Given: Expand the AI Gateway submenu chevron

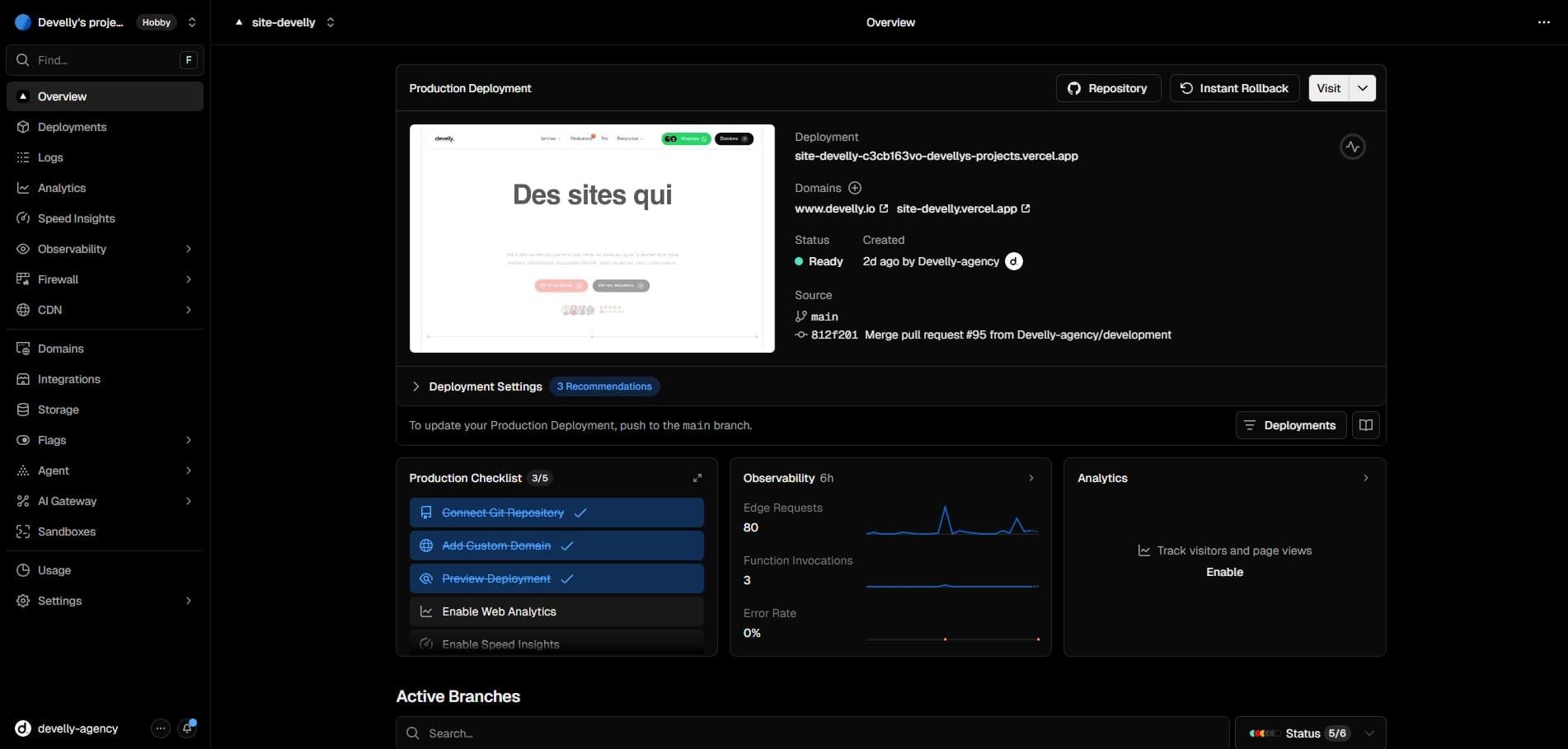Looking at the screenshot, I should click(x=189, y=501).
